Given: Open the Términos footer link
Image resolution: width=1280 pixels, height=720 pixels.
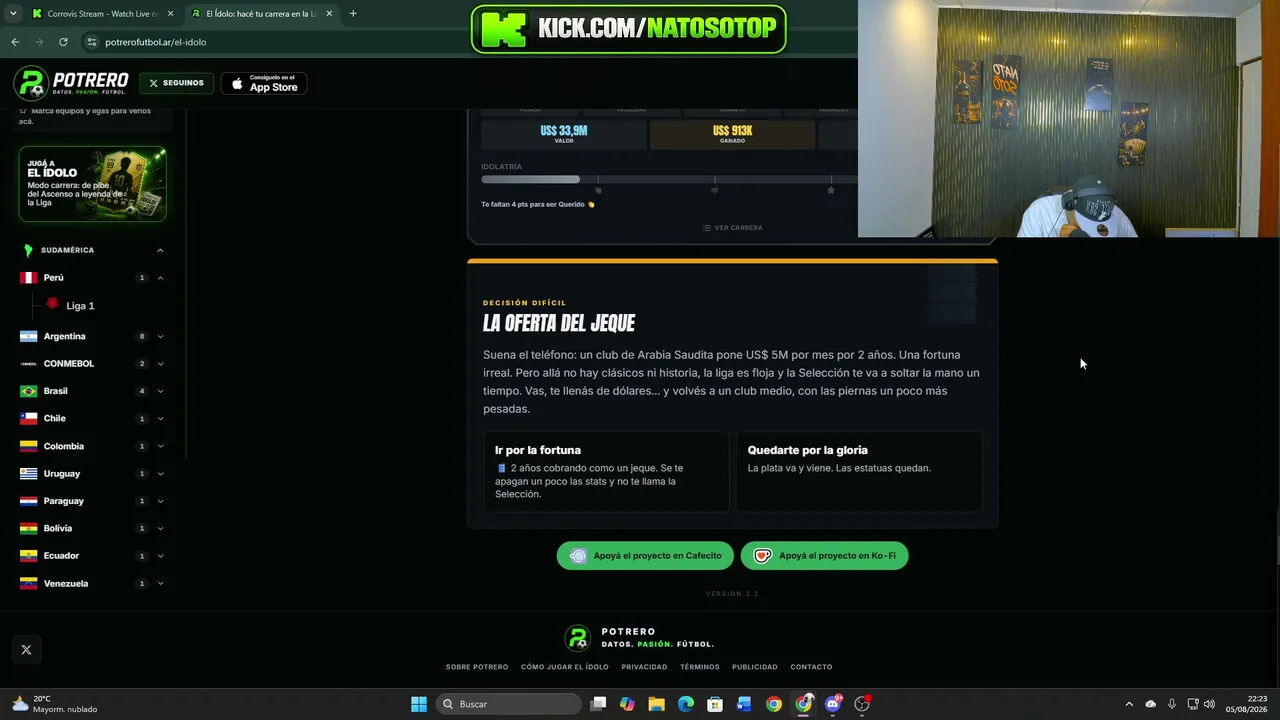Looking at the screenshot, I should [700, 667].
